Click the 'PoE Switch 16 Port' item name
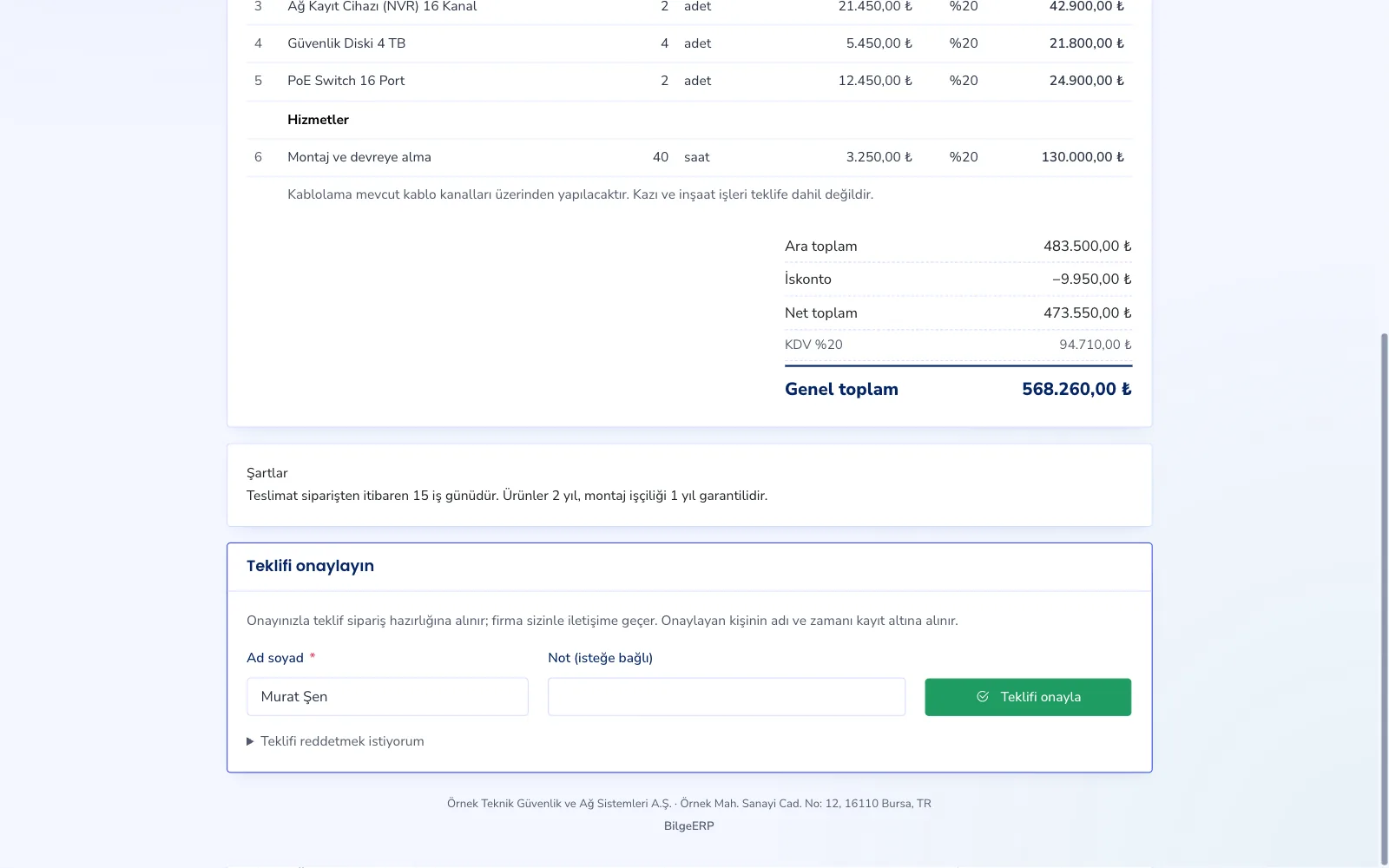 click(x=346, y=81)
